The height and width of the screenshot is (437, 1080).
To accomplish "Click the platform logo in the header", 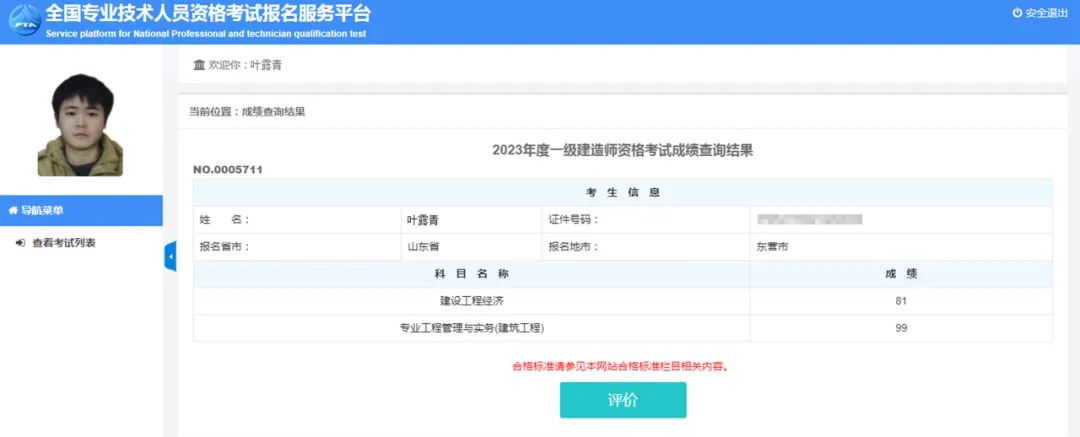I will (24, 20).
